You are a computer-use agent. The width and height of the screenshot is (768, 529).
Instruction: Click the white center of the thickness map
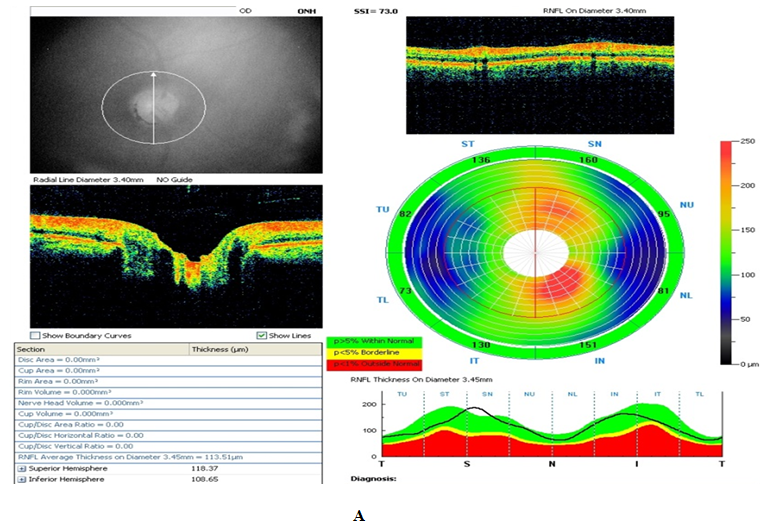536,250
